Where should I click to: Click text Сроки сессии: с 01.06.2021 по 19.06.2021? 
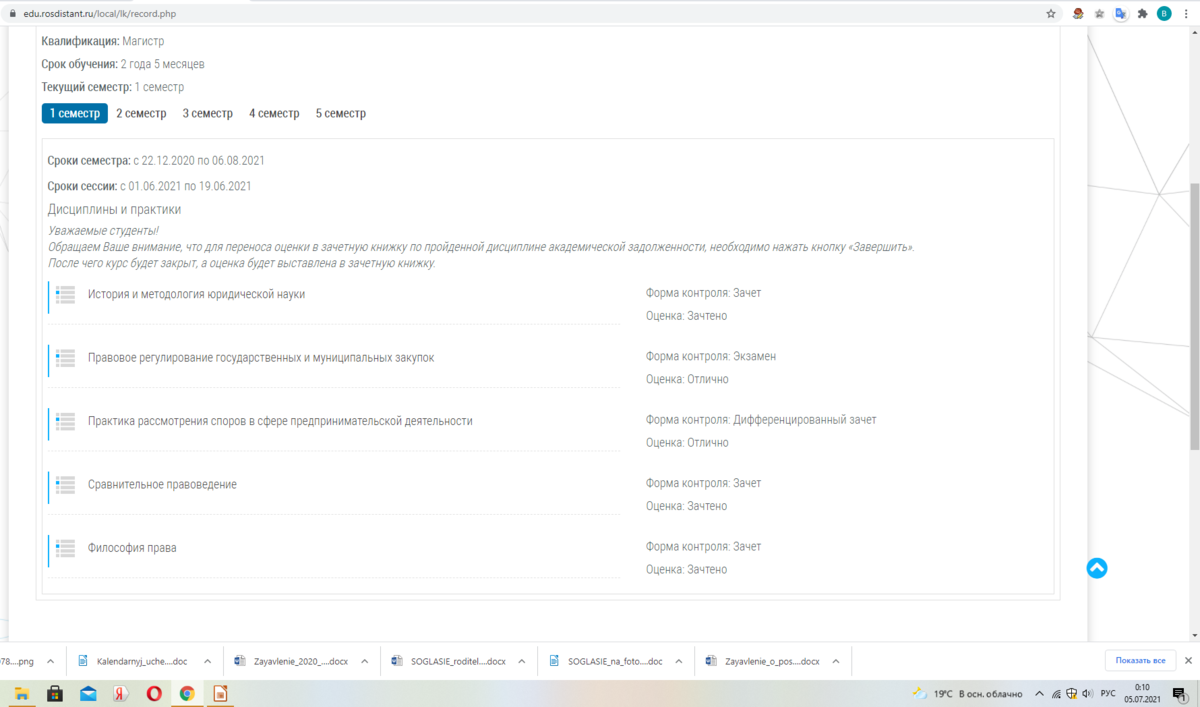149,186
